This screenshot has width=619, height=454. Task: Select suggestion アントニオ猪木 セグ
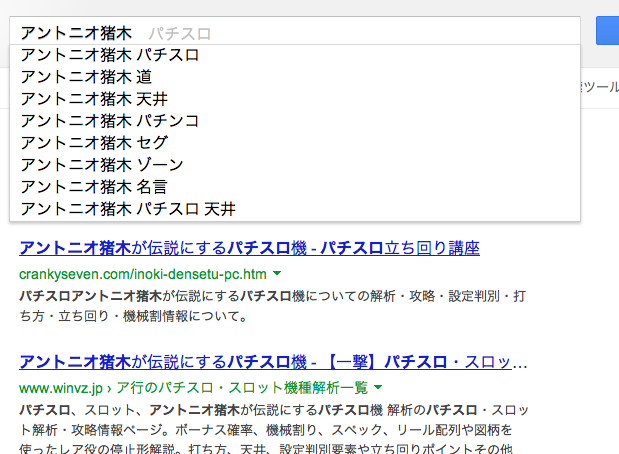tap(294, 143)
